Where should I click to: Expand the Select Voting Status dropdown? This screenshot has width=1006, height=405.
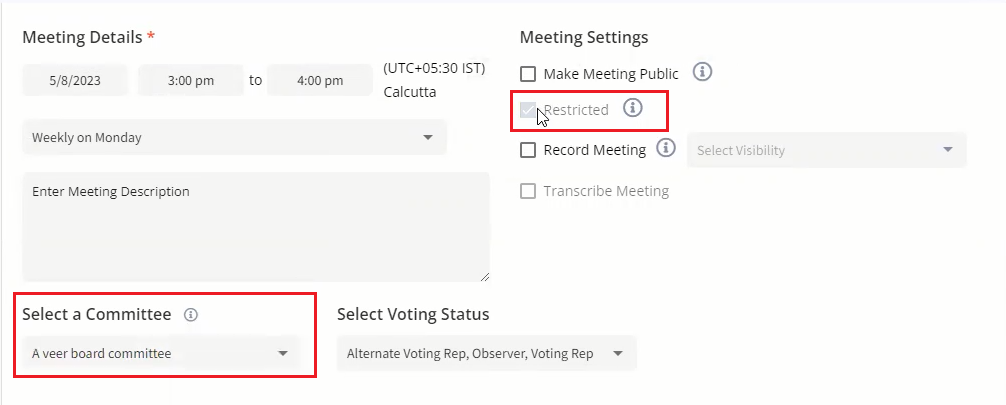tap(486, 353)
